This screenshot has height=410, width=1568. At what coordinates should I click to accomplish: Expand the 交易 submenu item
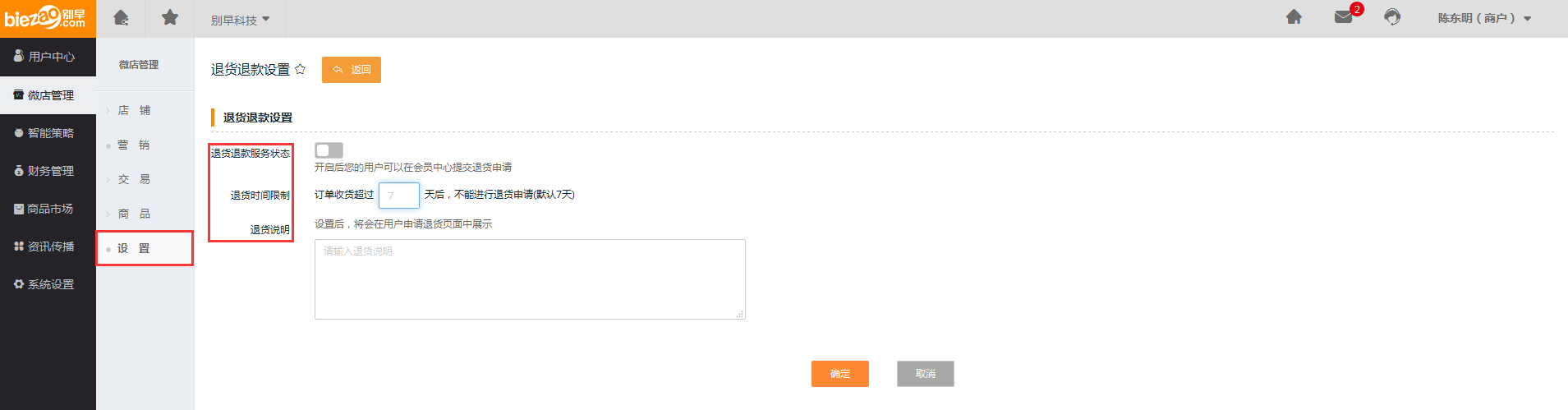click(134, 179)
